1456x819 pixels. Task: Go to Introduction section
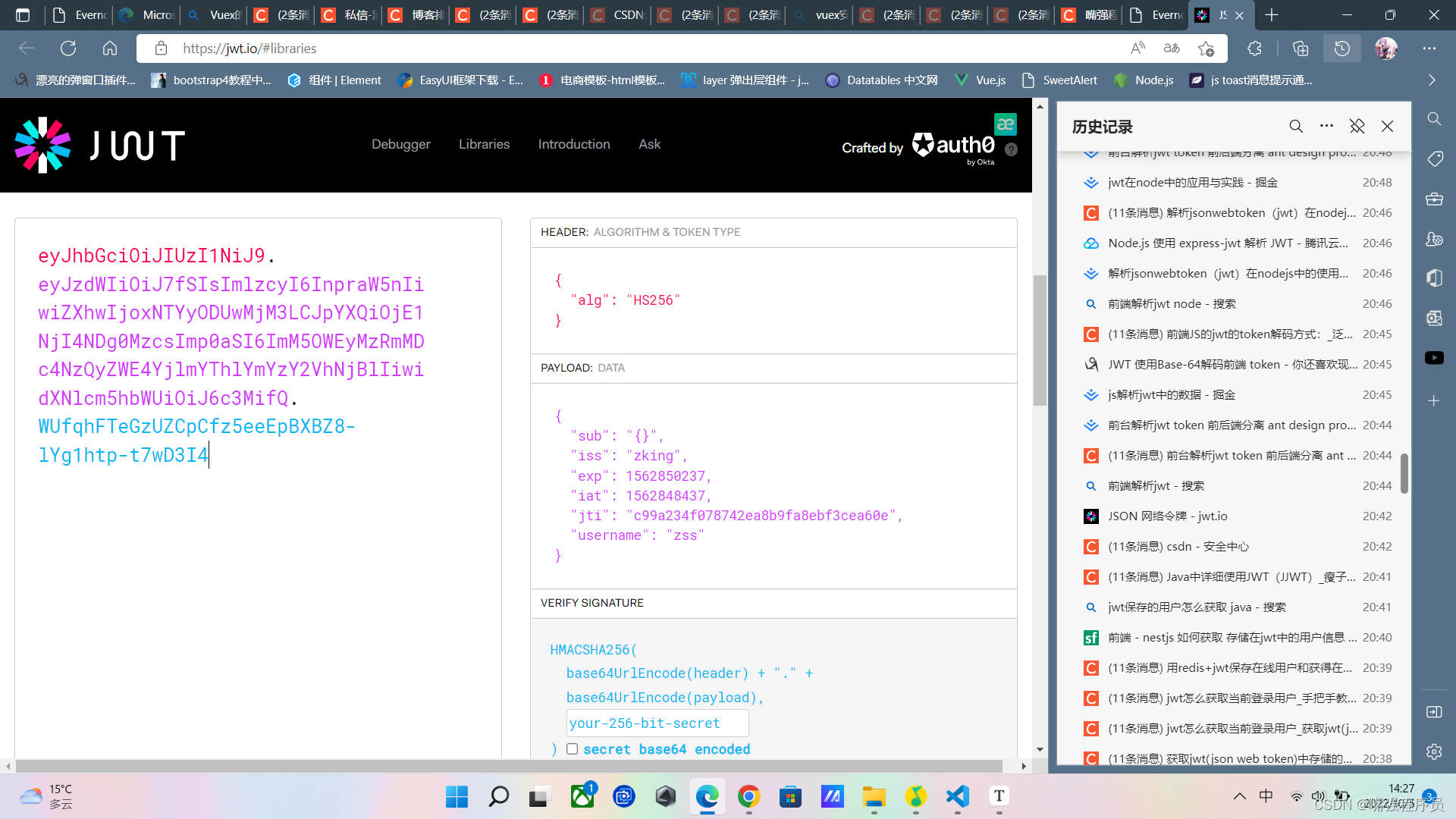573,144
